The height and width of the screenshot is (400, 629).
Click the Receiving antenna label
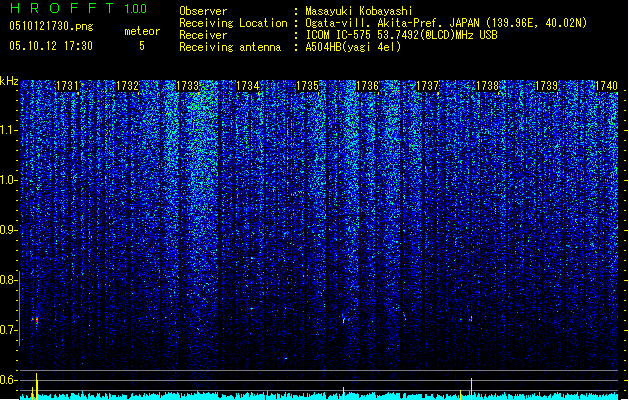click(x=230, y=47)
